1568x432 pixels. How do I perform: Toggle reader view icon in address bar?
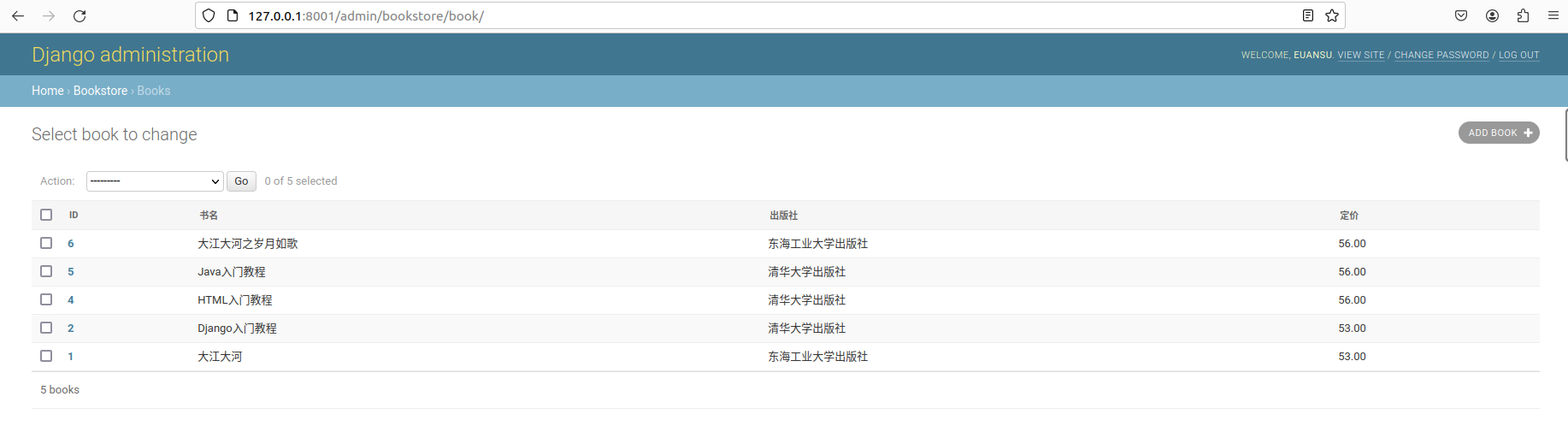[x=1307, y=16]
